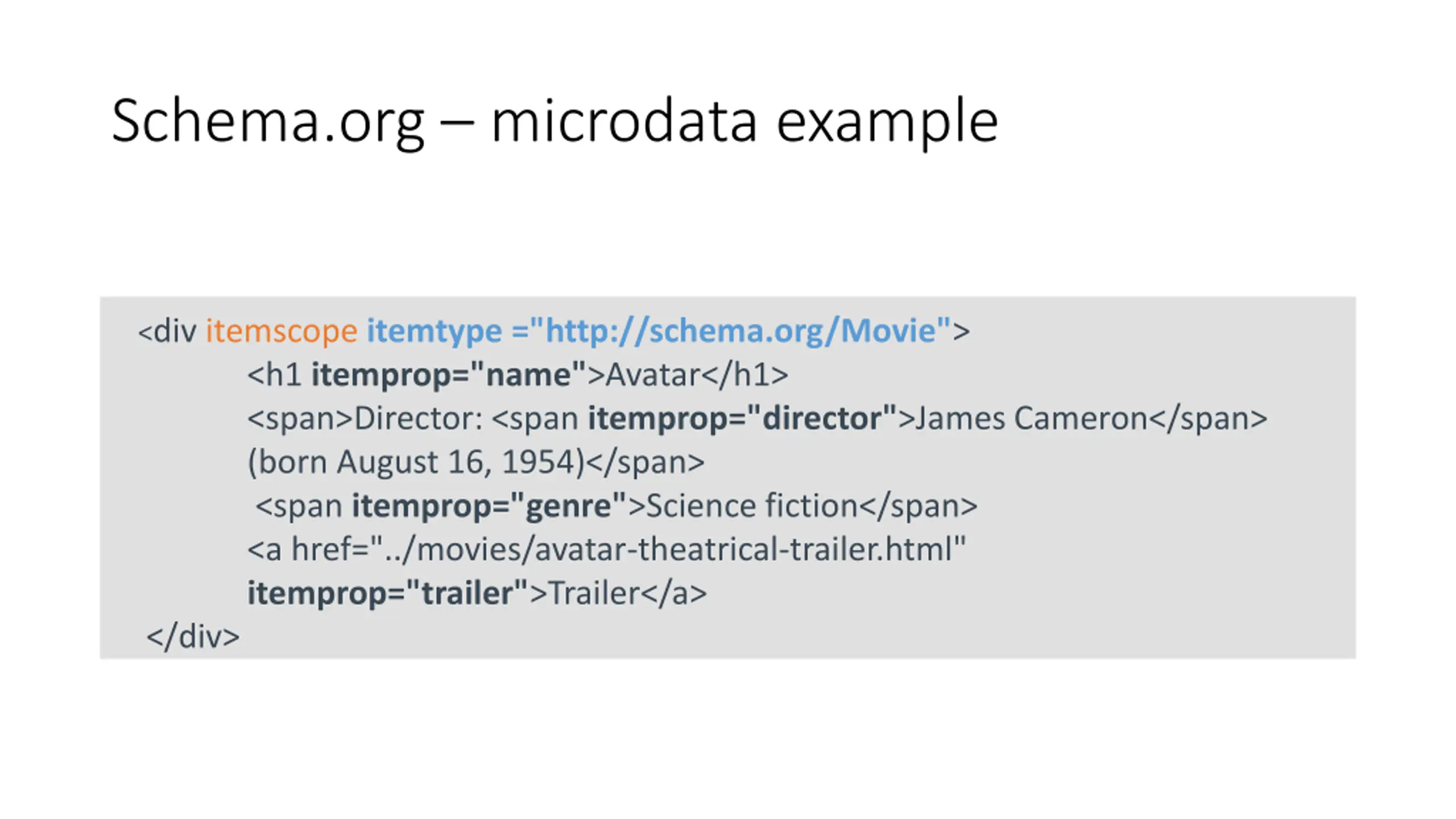Screen dimensions: 1456x819
Task: Click the opening "<div" tag
Action: coord(167,330)
